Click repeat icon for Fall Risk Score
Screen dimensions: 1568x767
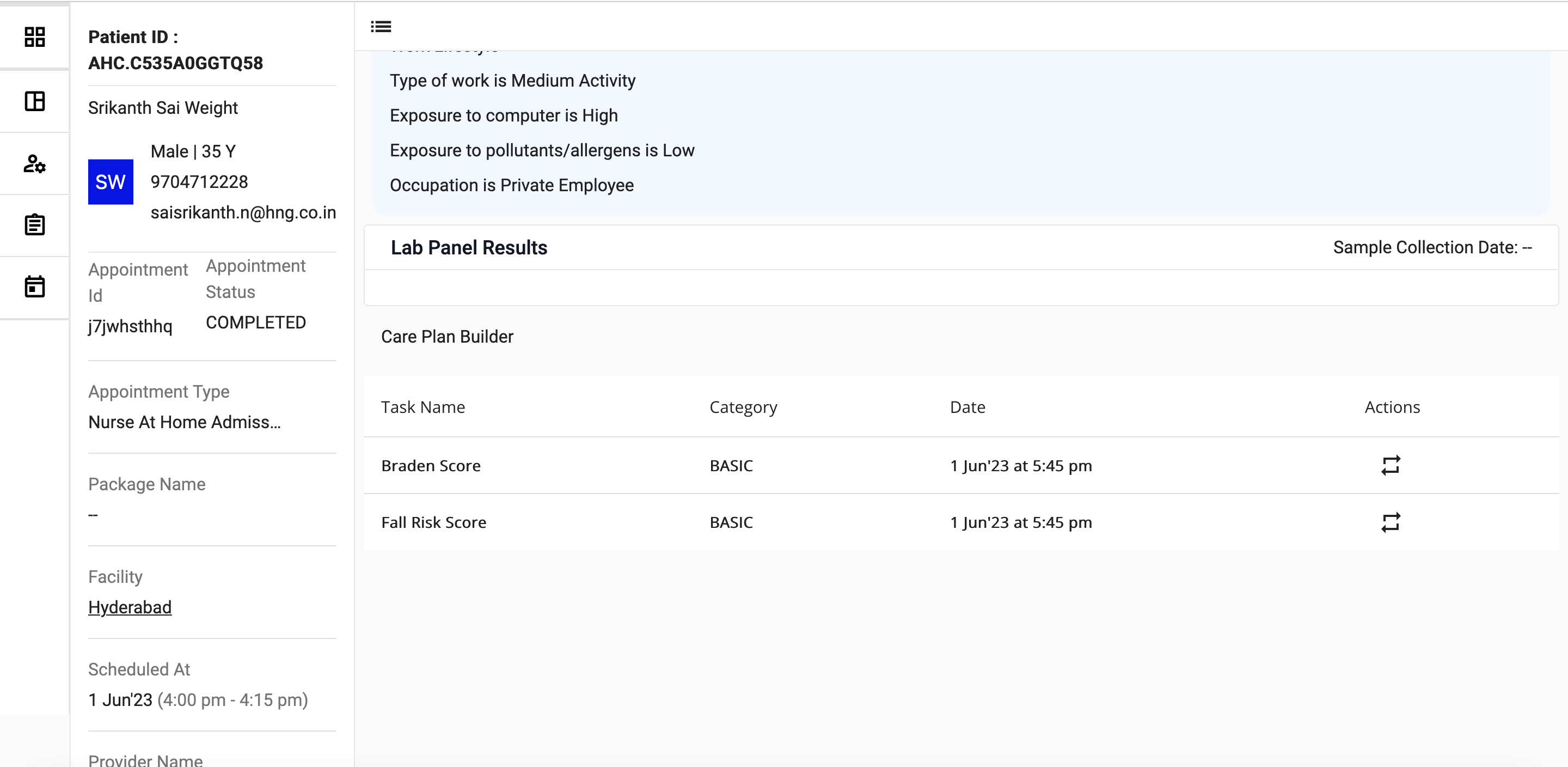pyautogui.click(x=1391, y=522)
